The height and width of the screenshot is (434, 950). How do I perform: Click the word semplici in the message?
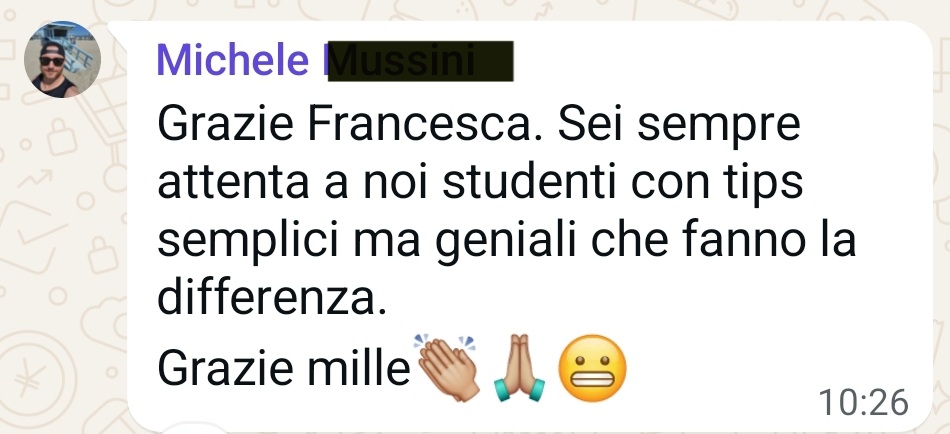point(247,242)
